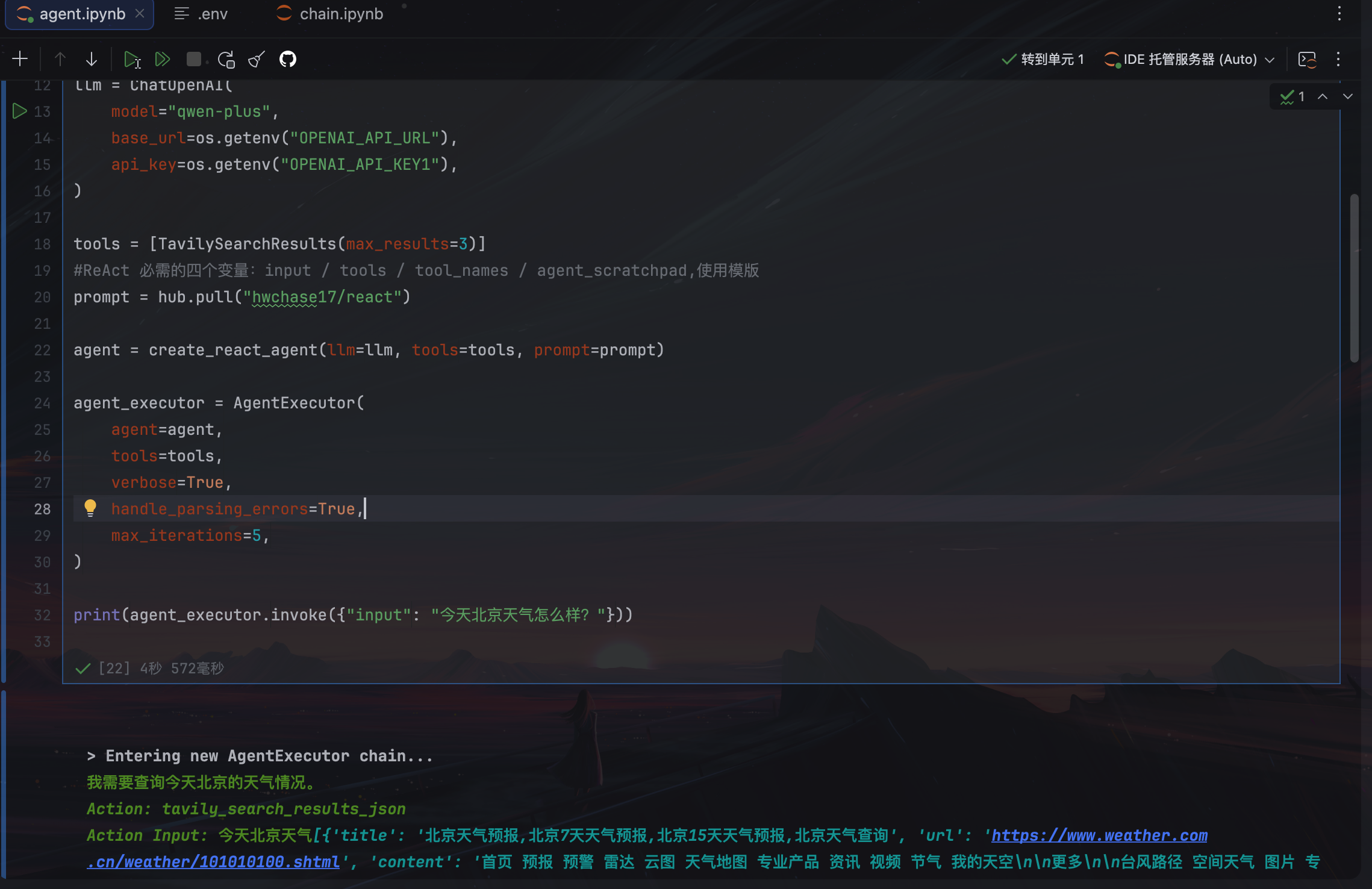The image size is (1372, 889).
Task: Jump to next highlighted problem chevron
Action: (x=1348, y=96)
